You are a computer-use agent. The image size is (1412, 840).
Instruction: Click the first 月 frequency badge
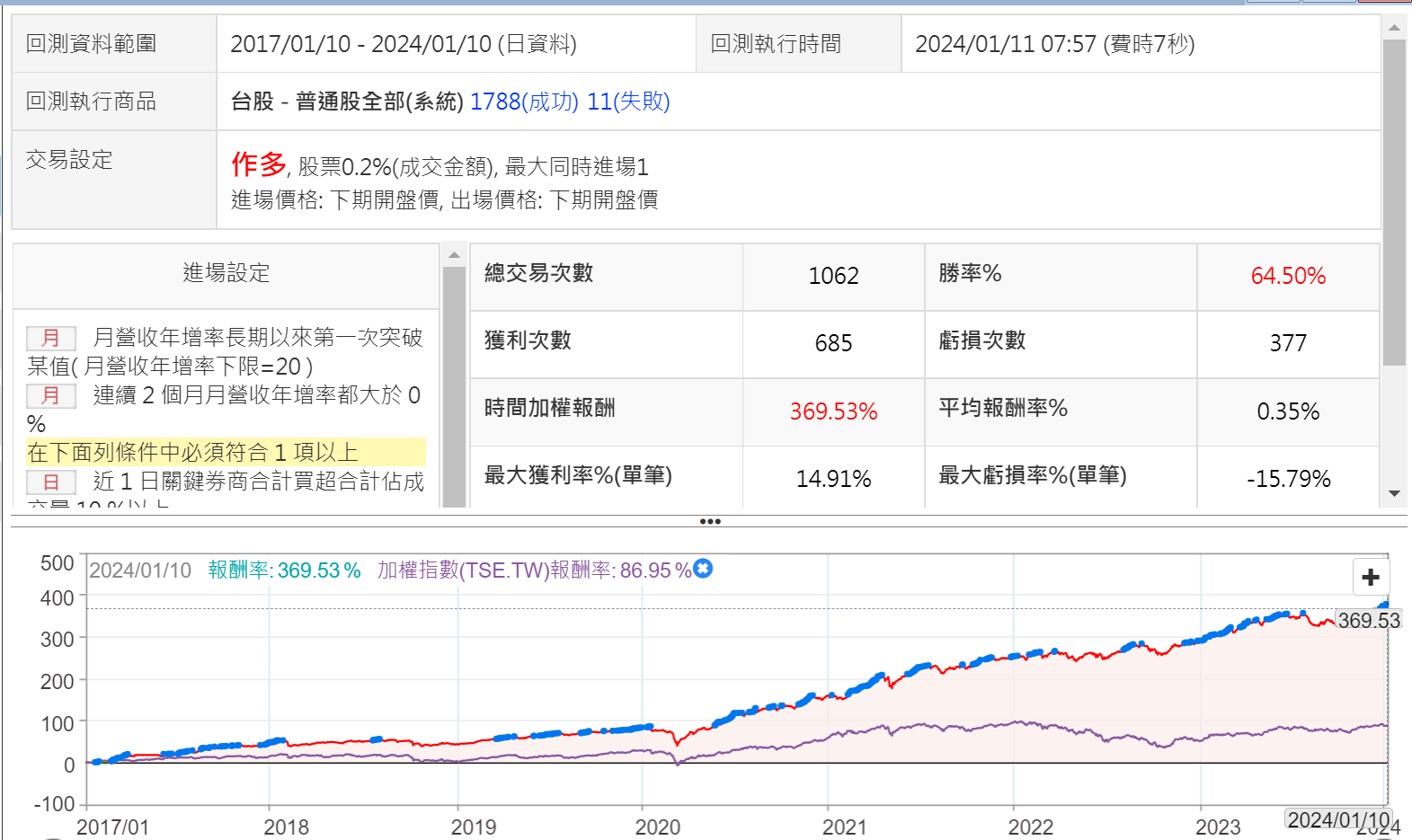pos(50,338)
